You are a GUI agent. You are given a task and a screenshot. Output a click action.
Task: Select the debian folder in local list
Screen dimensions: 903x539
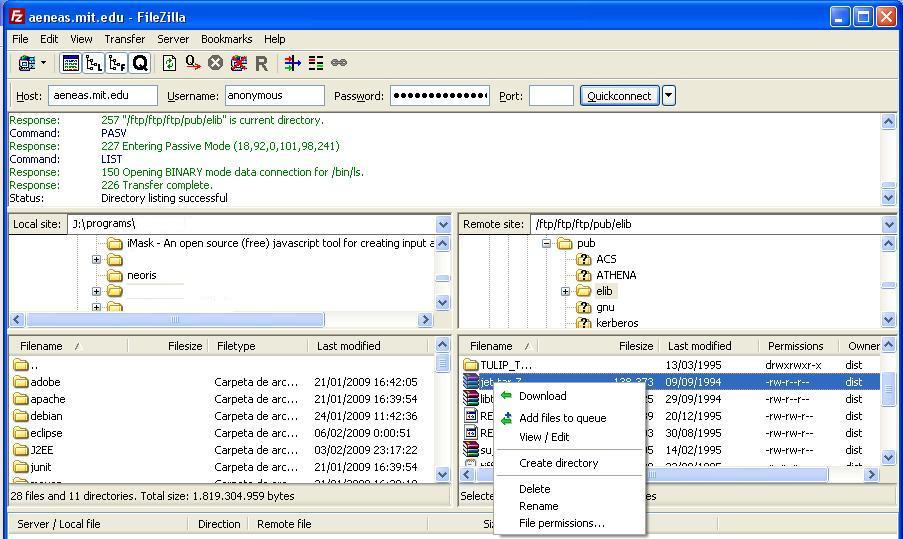click(x=46, y=416)
